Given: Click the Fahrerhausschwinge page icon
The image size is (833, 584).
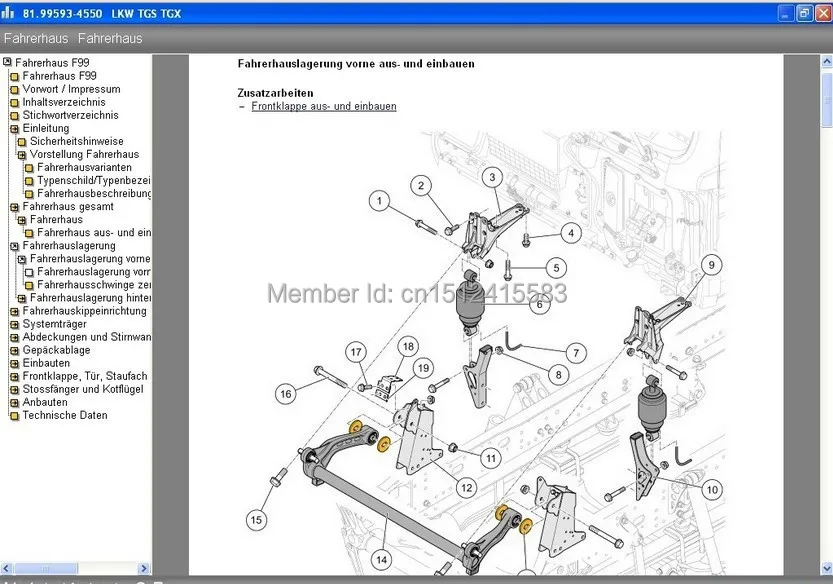Looking at the screenshot, I should pyautogui.click(x=29, y=285).
